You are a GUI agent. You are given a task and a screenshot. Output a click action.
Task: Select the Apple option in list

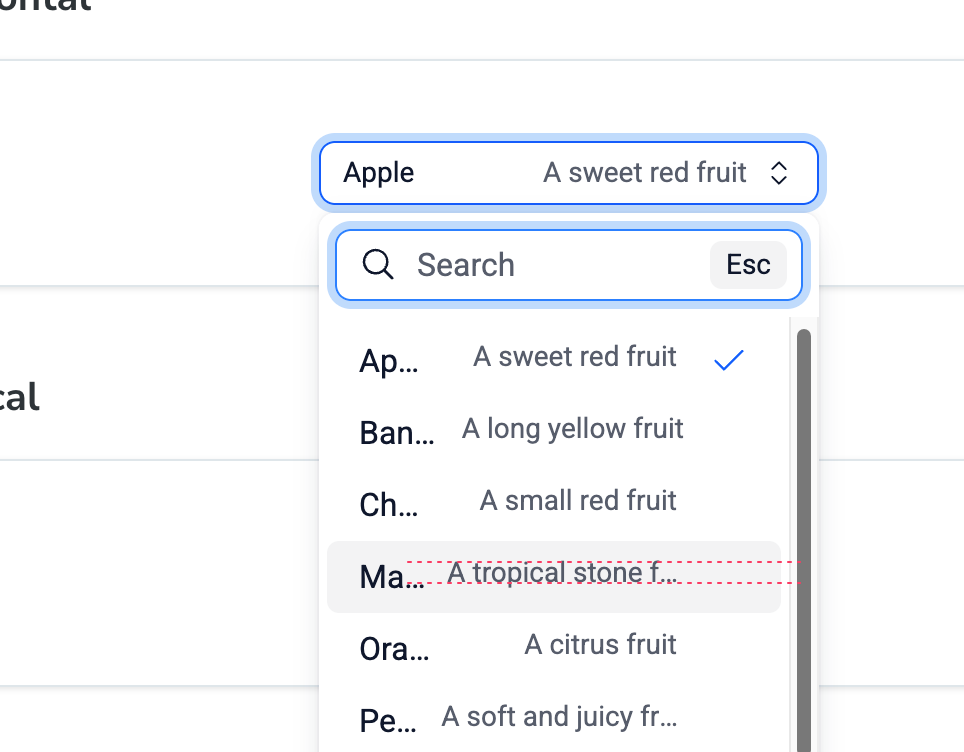click(x=553, y=360)
